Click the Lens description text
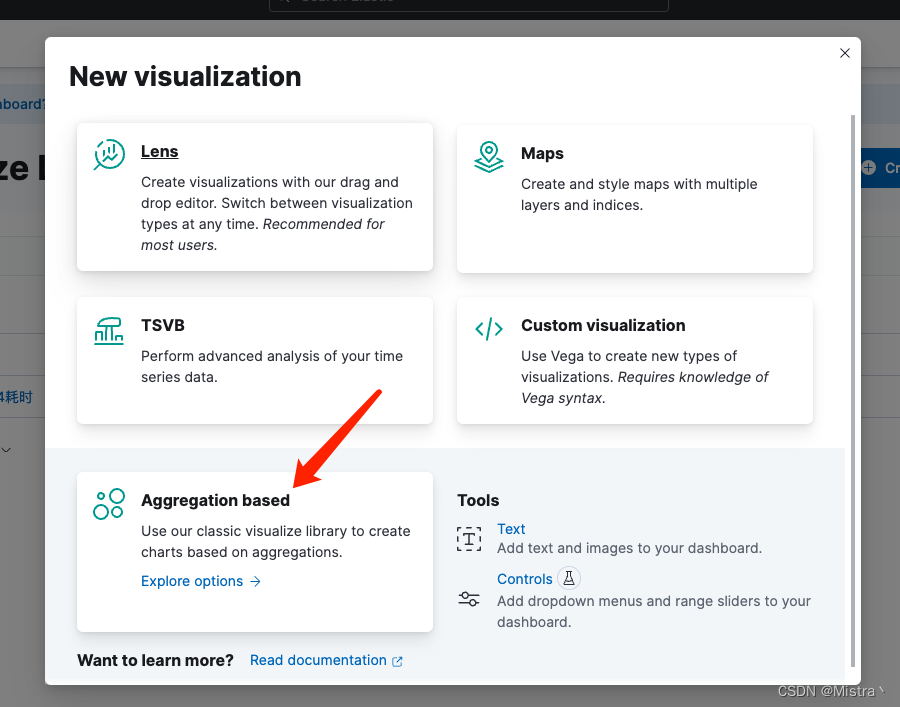Screen dimensions: 900x707 277,213
